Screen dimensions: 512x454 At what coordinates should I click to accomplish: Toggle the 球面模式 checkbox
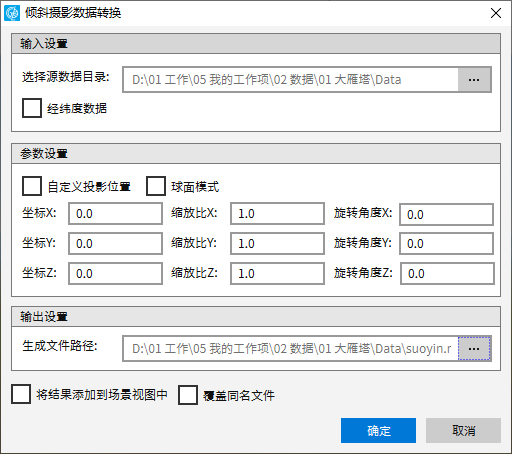click(x=156, y=186)
